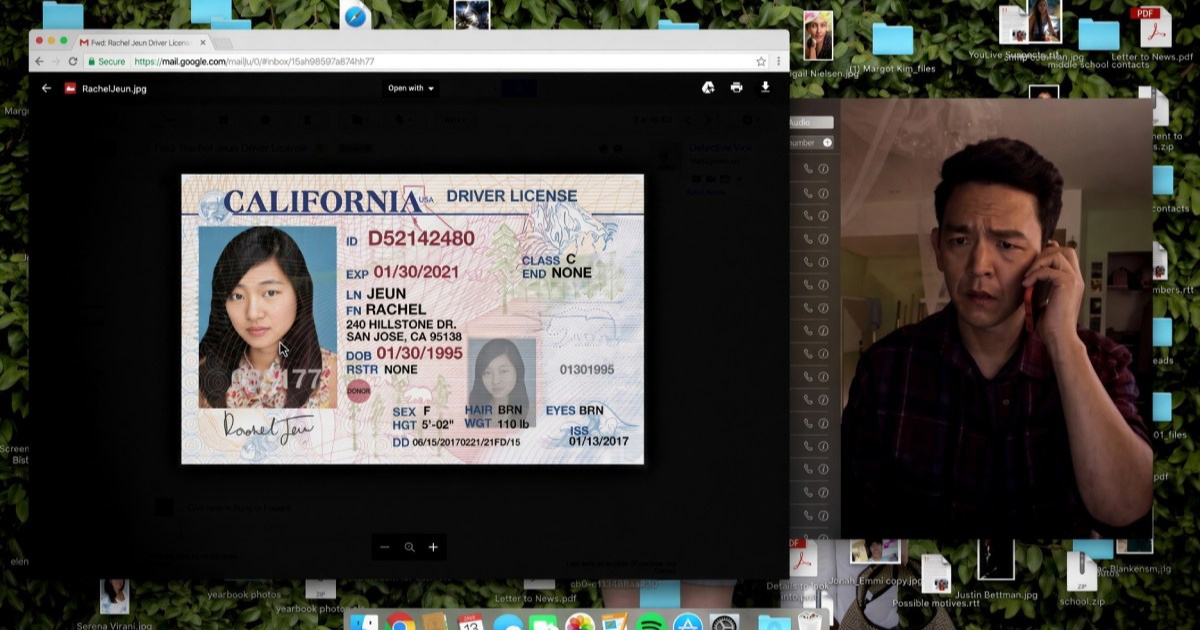Open the 'Open with' dropdown
This screenshot has height=630, width=1200.
412,88
